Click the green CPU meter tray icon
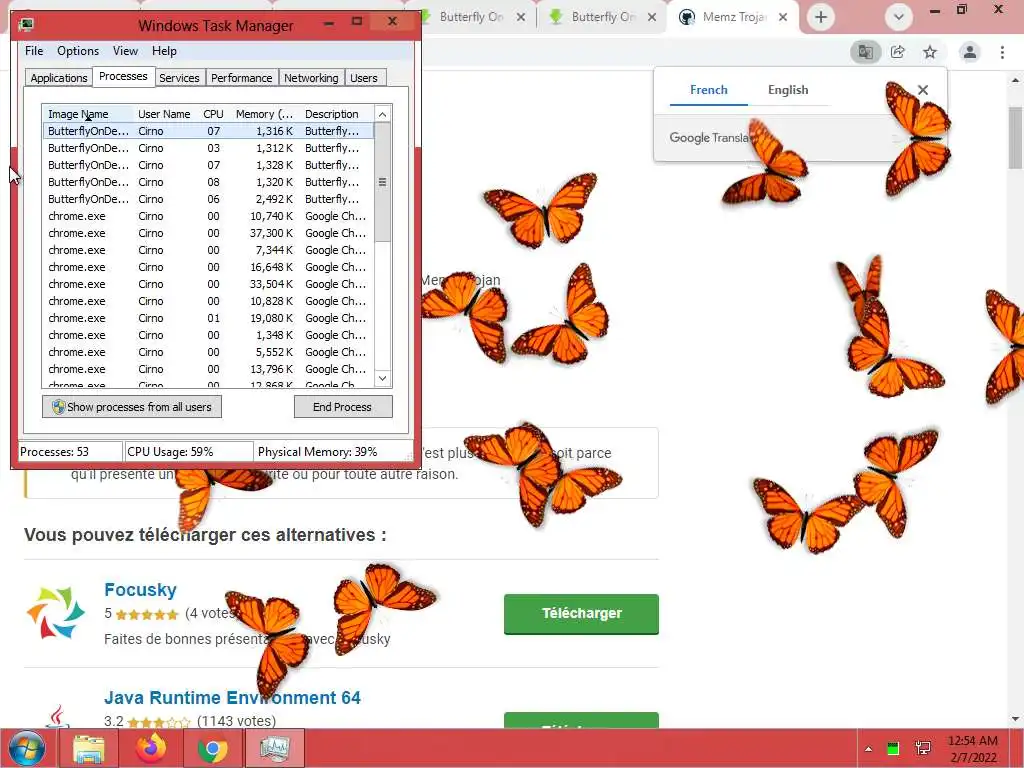 tap(893, 748)
